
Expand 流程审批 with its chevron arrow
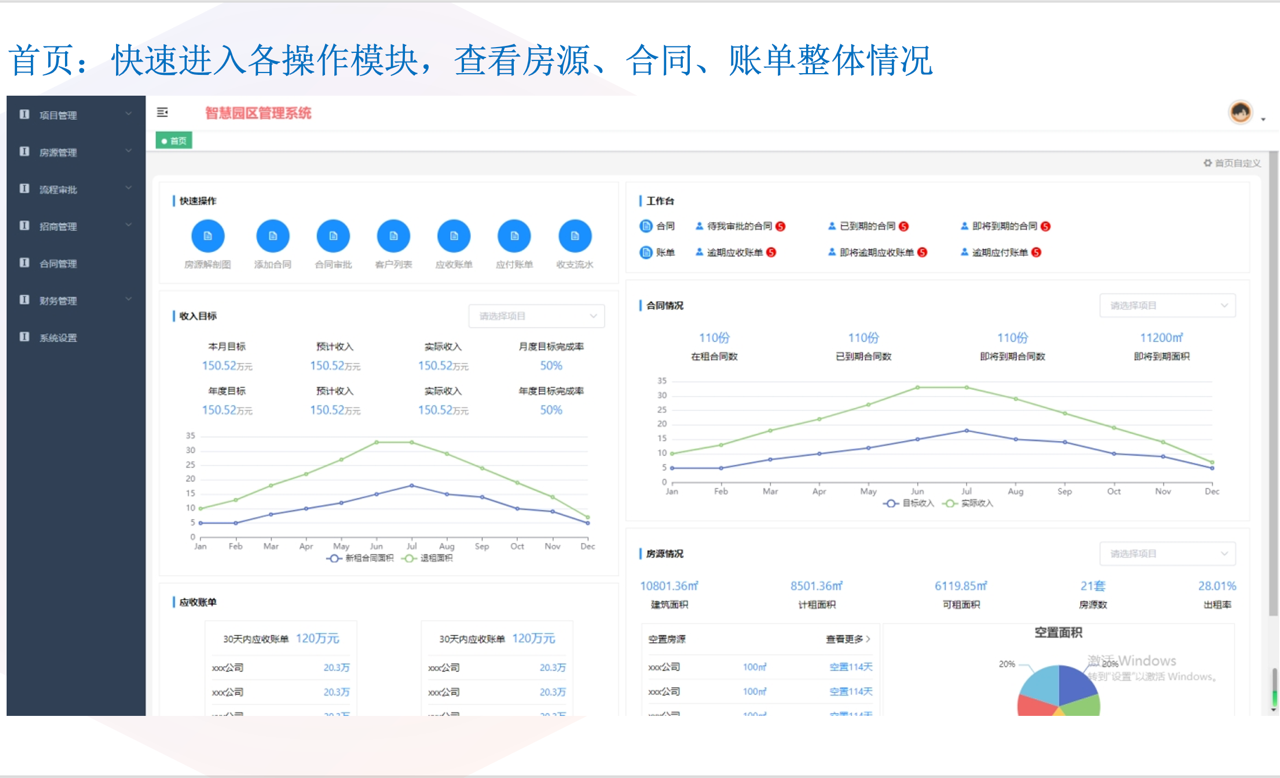tap(129, 188)
